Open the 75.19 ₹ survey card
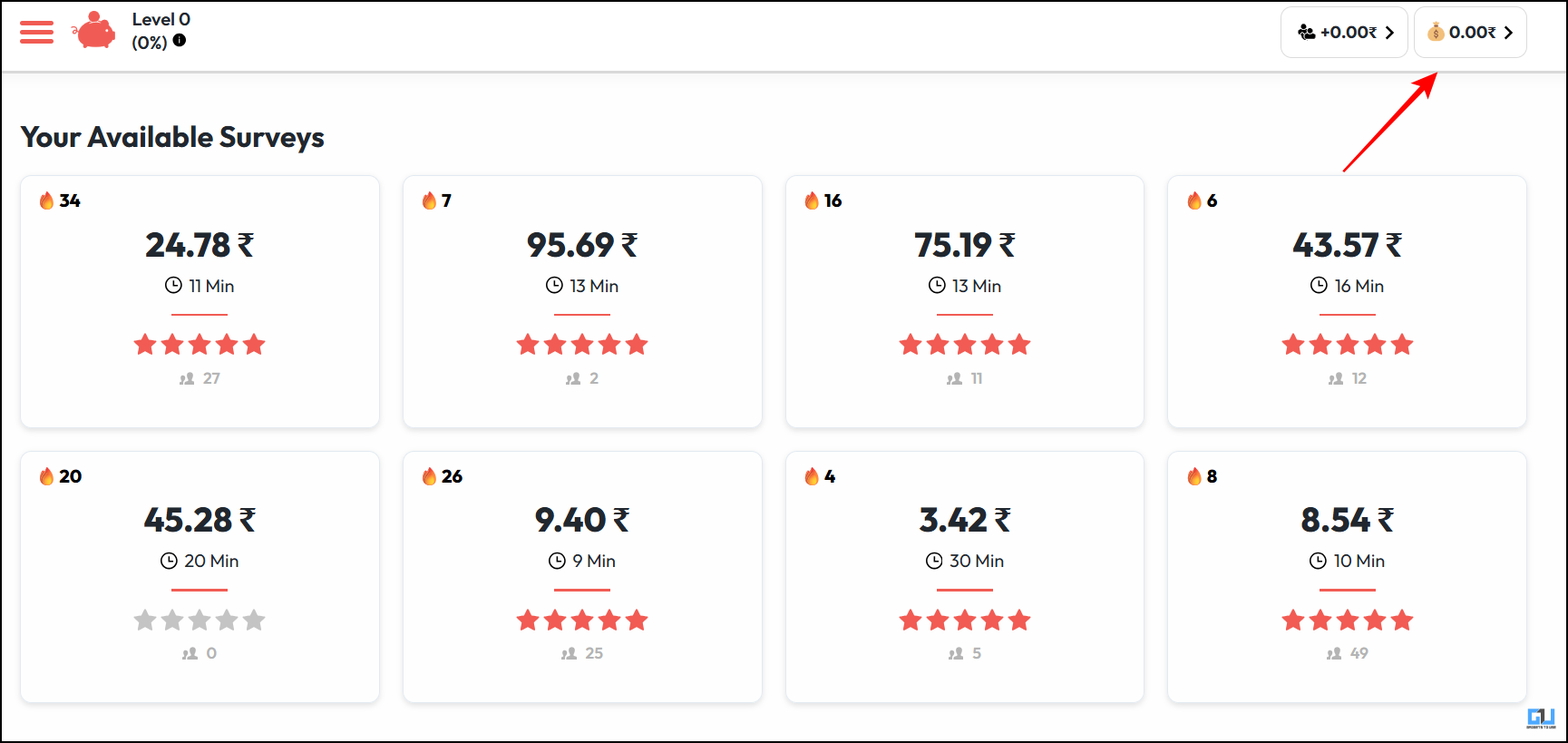The height and width of the screenshot is (743, 1568). tap(965, 301)
